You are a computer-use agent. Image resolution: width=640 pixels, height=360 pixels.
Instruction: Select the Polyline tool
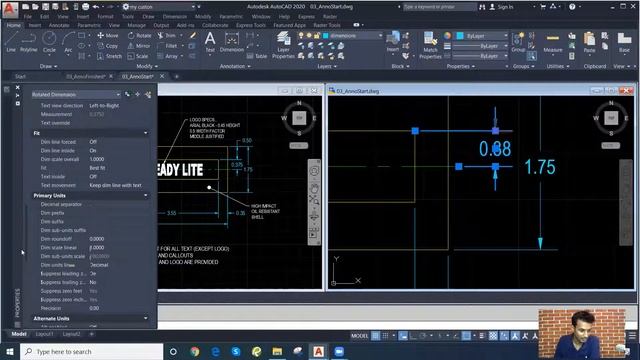(29, 42)
